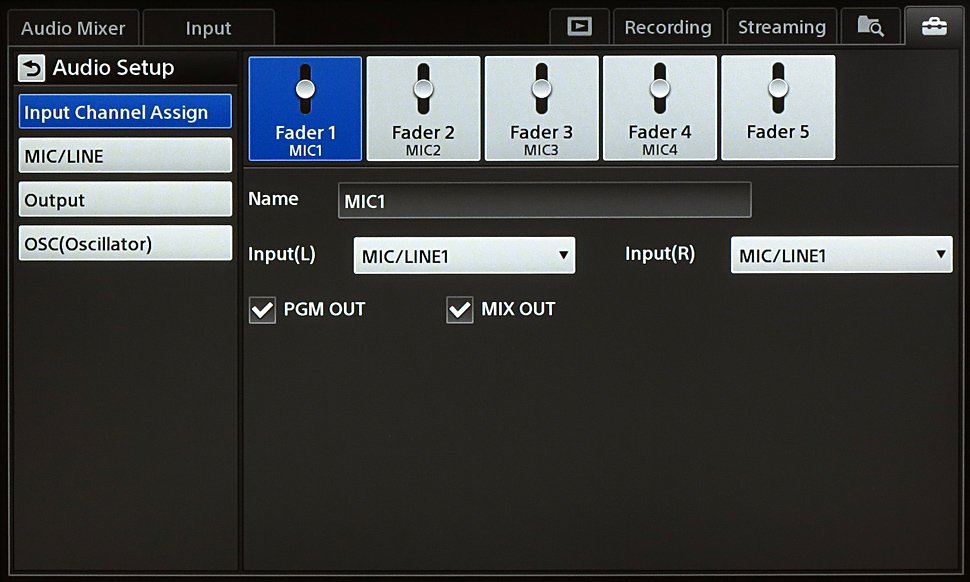Screen dimensions: 970x582
Task: Select the Fader 1 MIC1 channel icon
Action: coord(305,108)
